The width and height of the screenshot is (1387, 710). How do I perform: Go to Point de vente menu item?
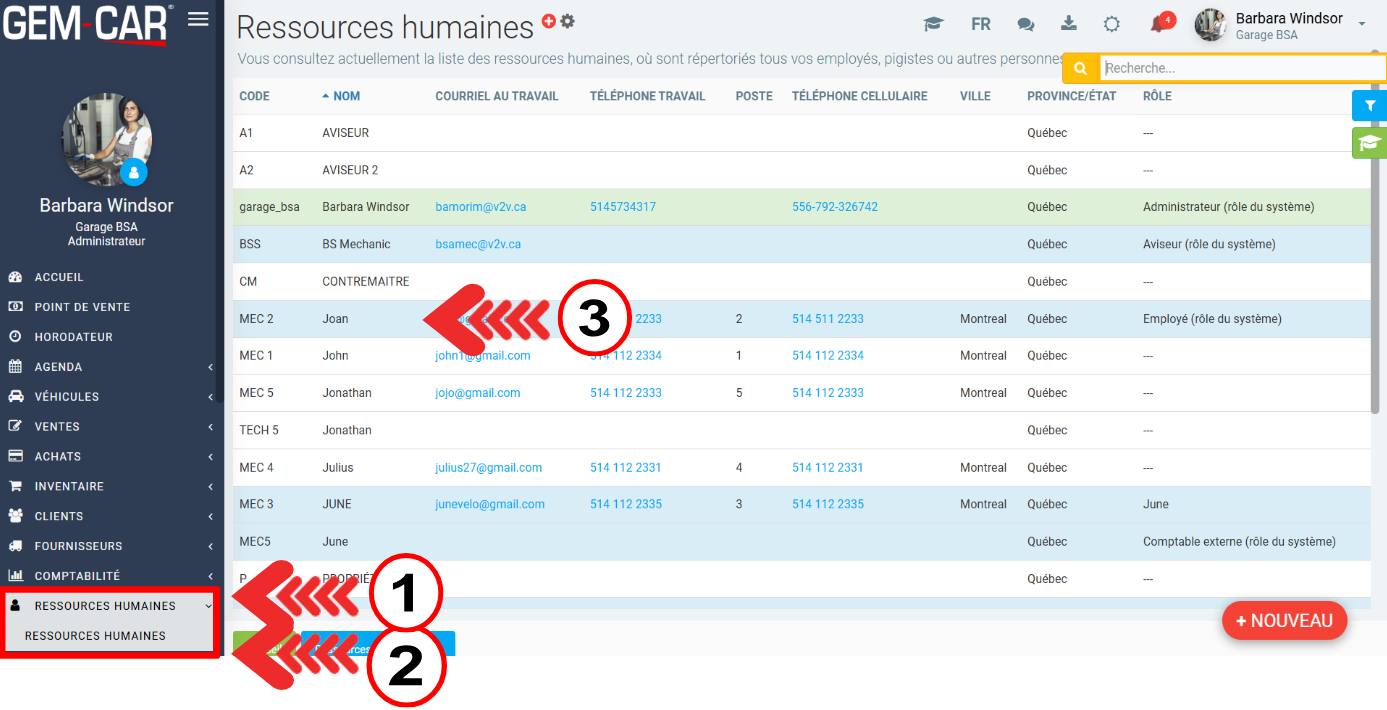point(82,307)
